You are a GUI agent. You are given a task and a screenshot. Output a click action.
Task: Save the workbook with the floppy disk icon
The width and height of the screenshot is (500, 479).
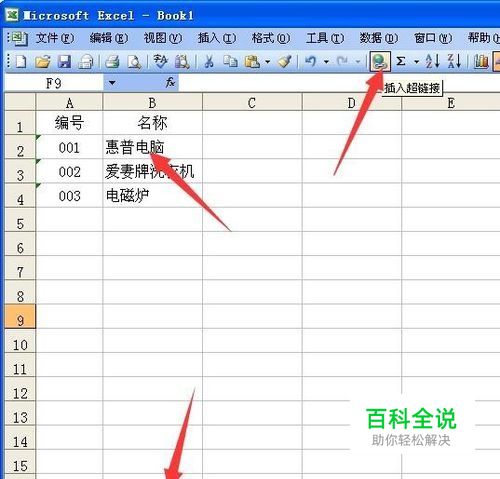(64, 62)
